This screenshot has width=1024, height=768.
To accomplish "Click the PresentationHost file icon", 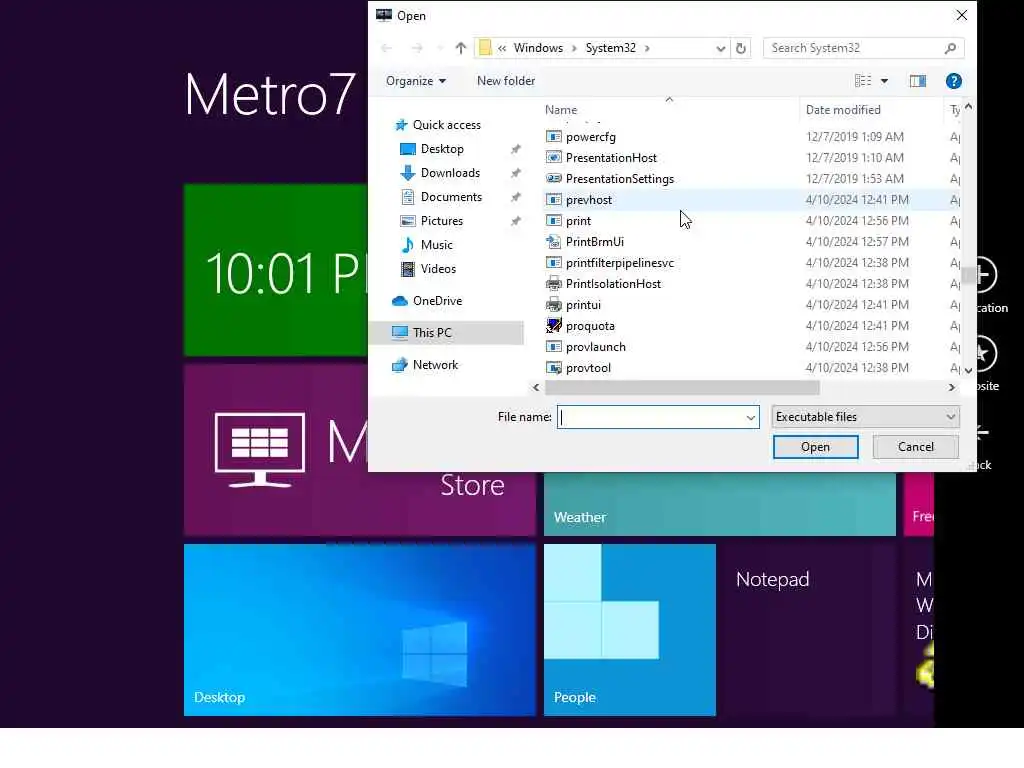I will 553,157.
